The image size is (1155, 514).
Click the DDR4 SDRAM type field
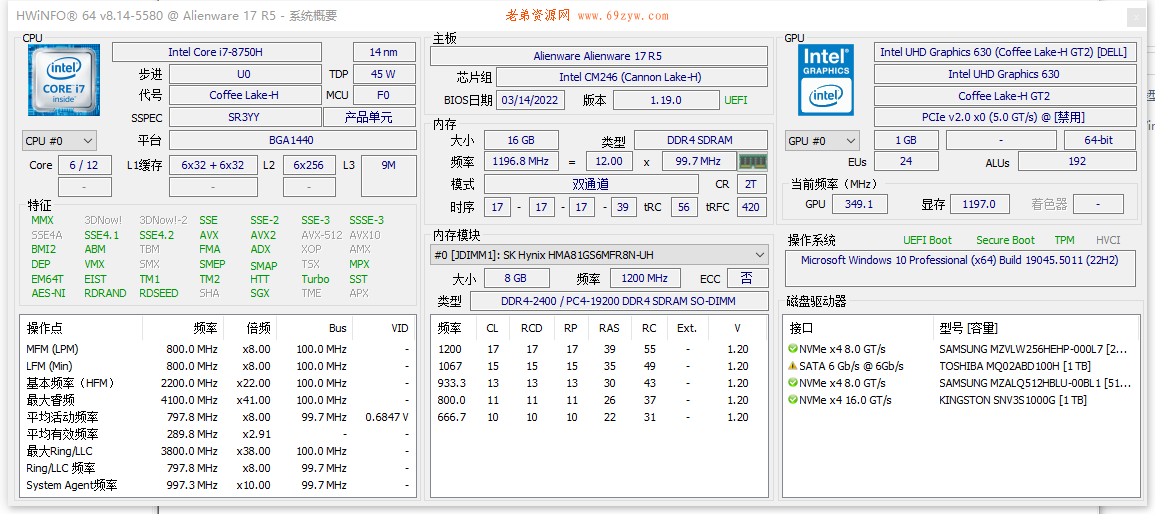pyautogui.click(x=701, y=140)
